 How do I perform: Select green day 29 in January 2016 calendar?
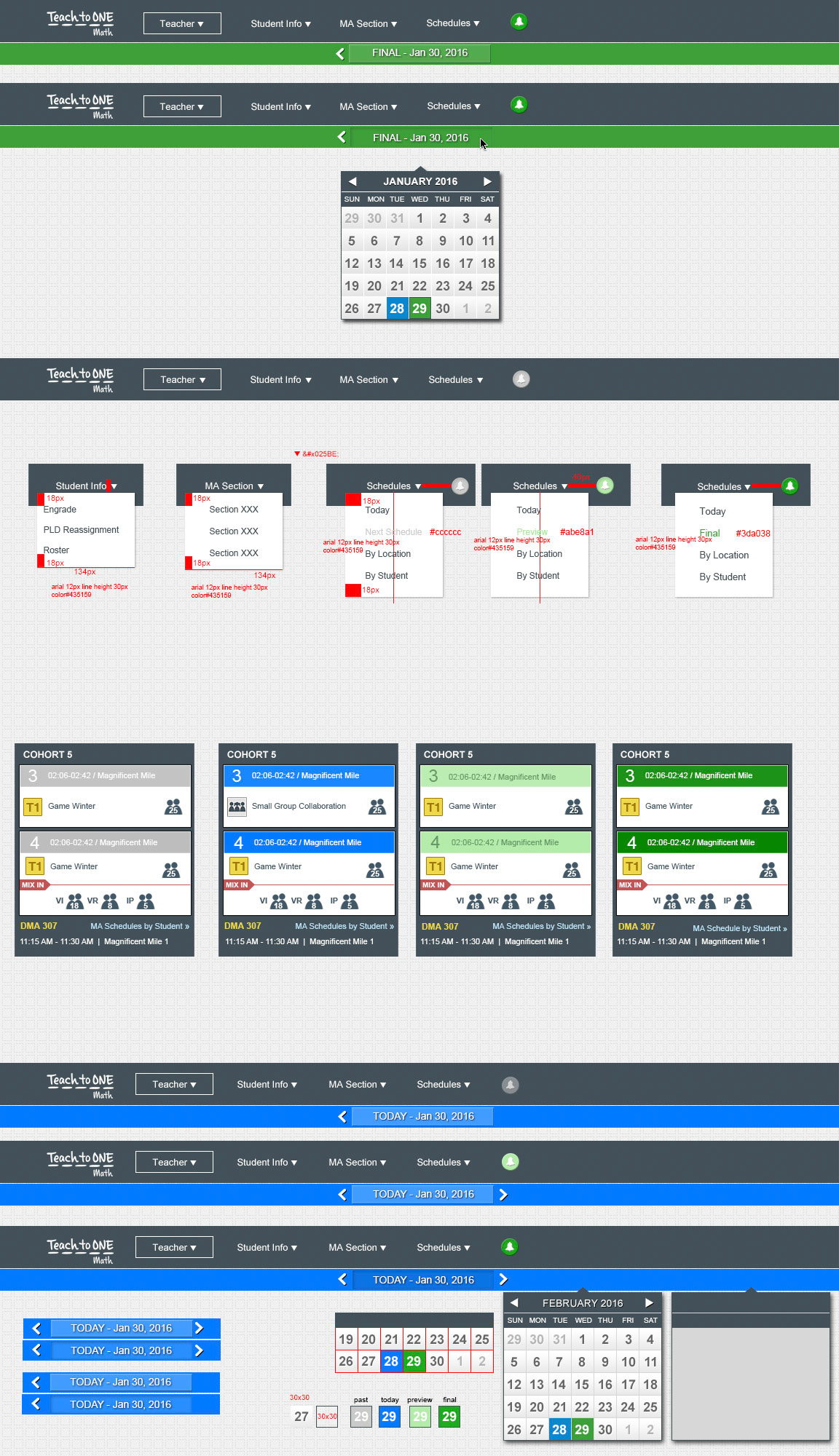[x=419, y=309]
